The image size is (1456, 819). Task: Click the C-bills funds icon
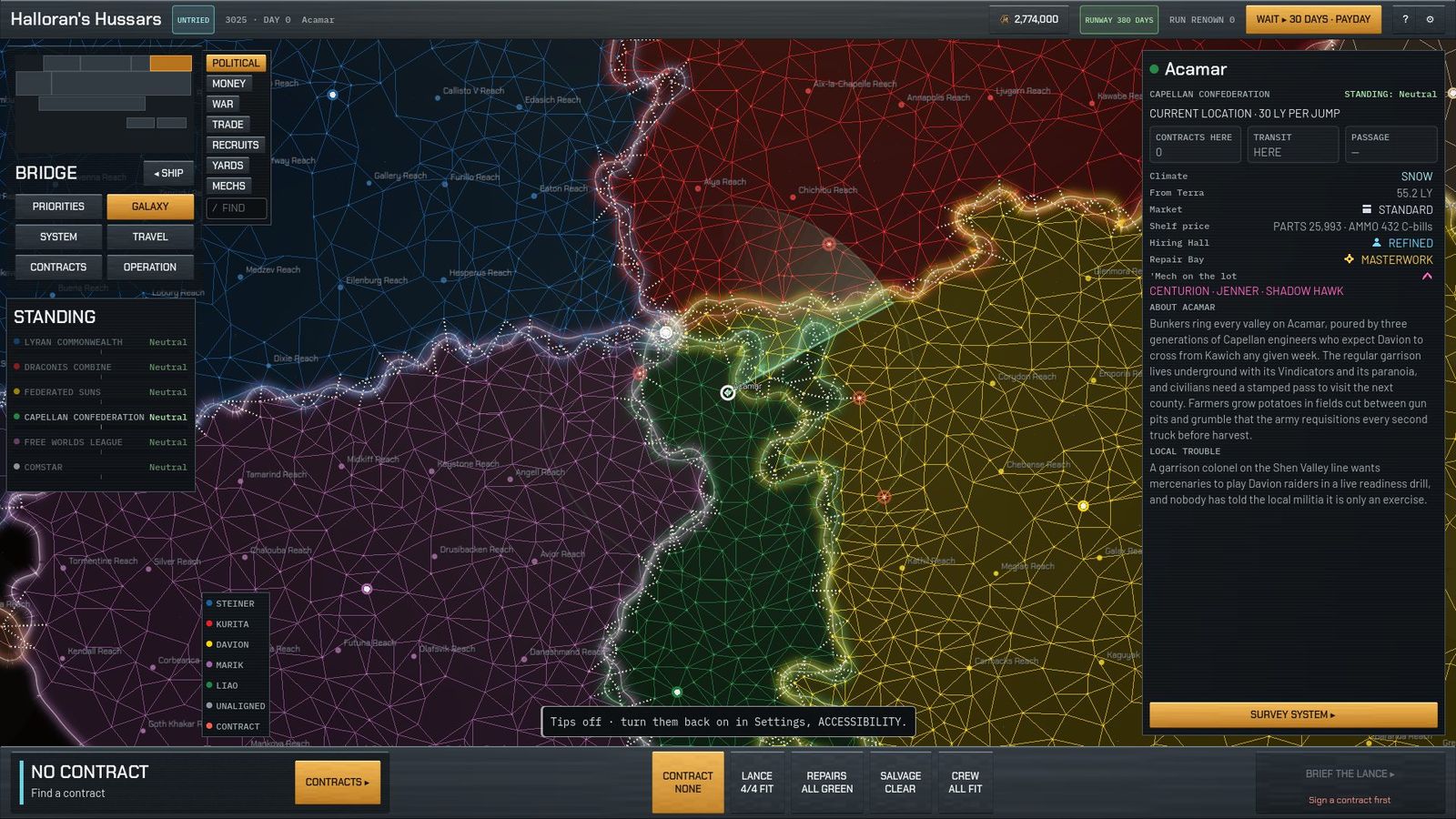point(1004,19)
